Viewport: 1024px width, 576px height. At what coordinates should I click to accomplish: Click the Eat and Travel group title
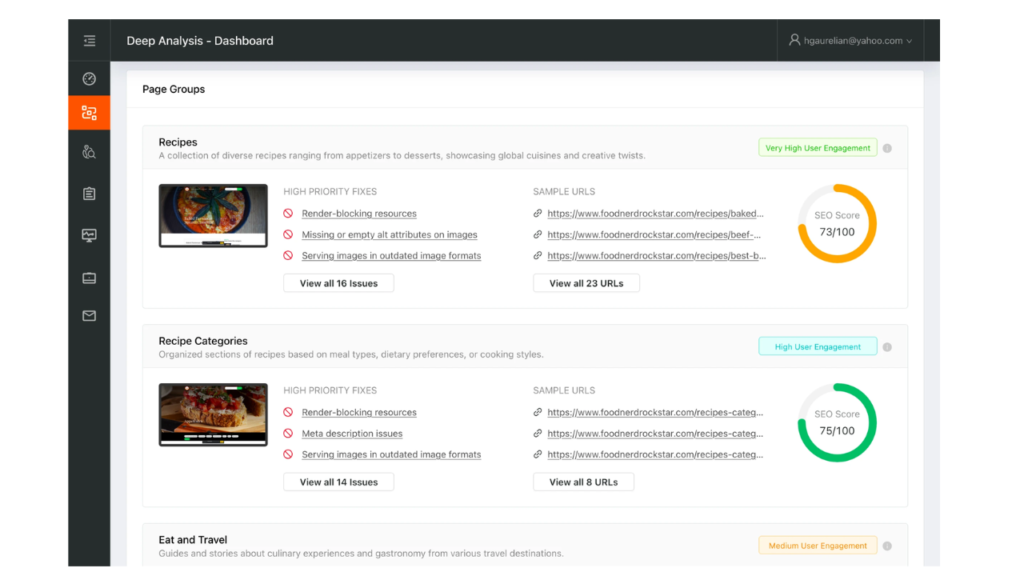pos(193,540)
